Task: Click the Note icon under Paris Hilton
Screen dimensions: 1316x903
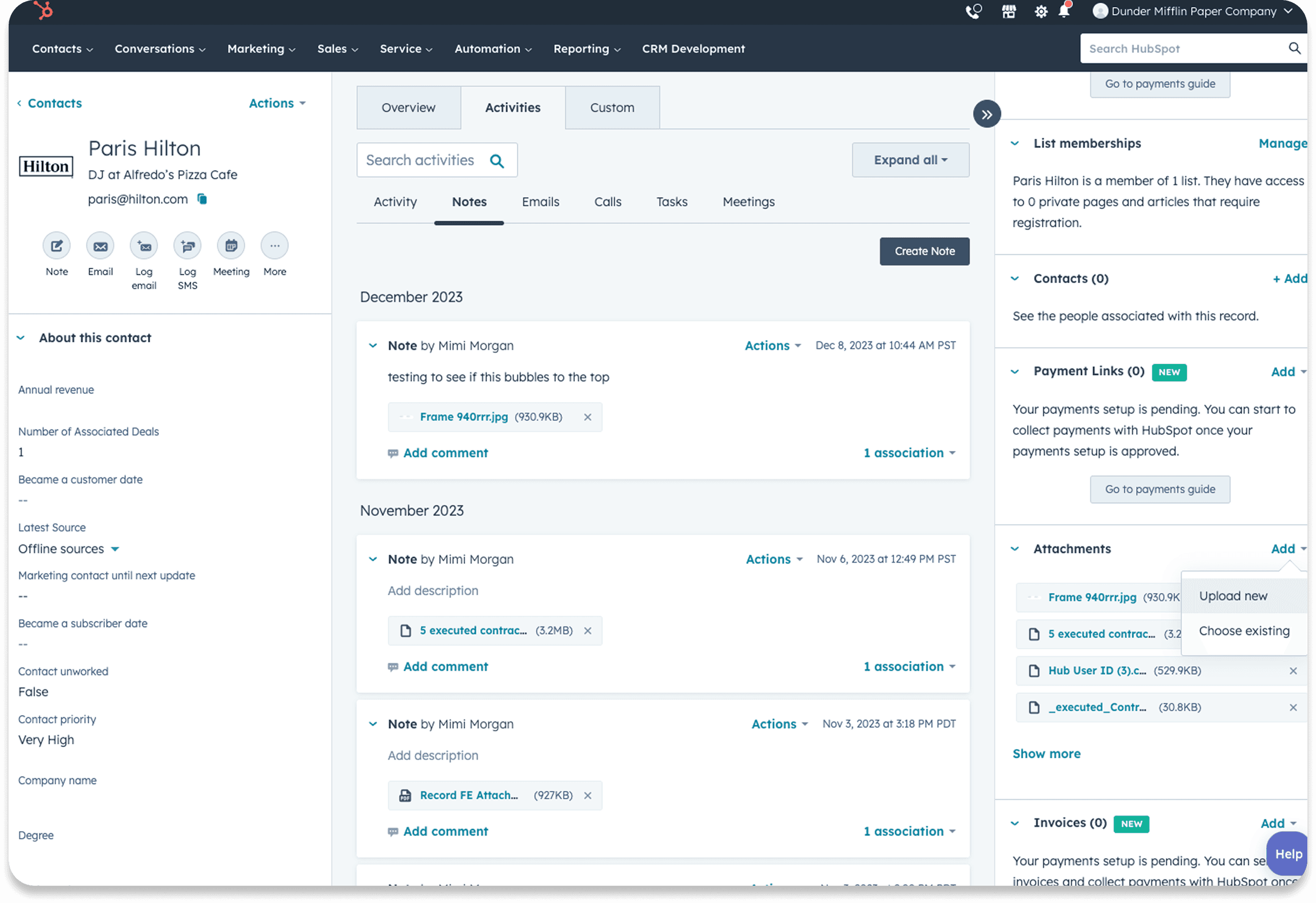Action: click(x=57, y=246)
